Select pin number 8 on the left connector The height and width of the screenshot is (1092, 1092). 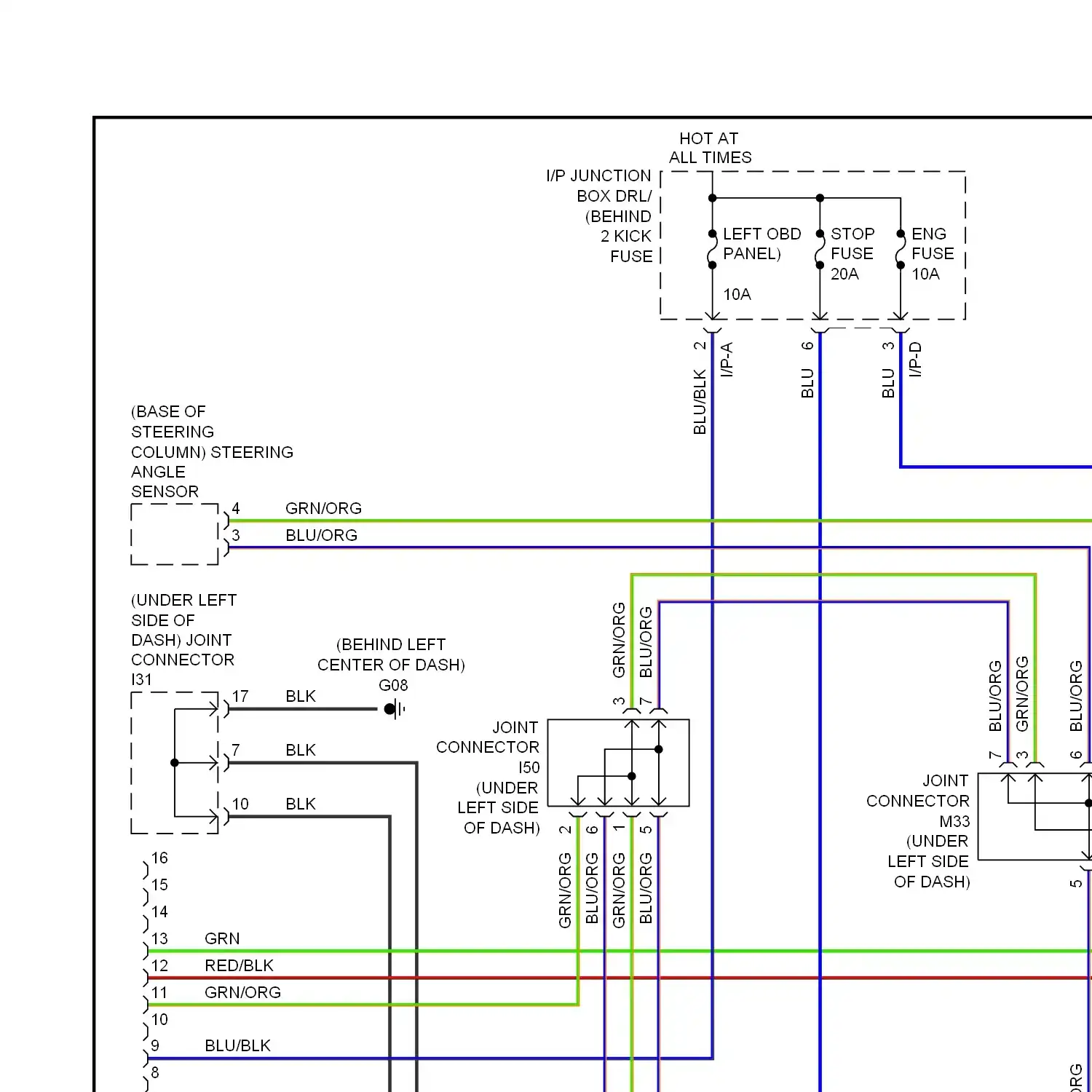pyautogui.click(x=155, y=1072)
